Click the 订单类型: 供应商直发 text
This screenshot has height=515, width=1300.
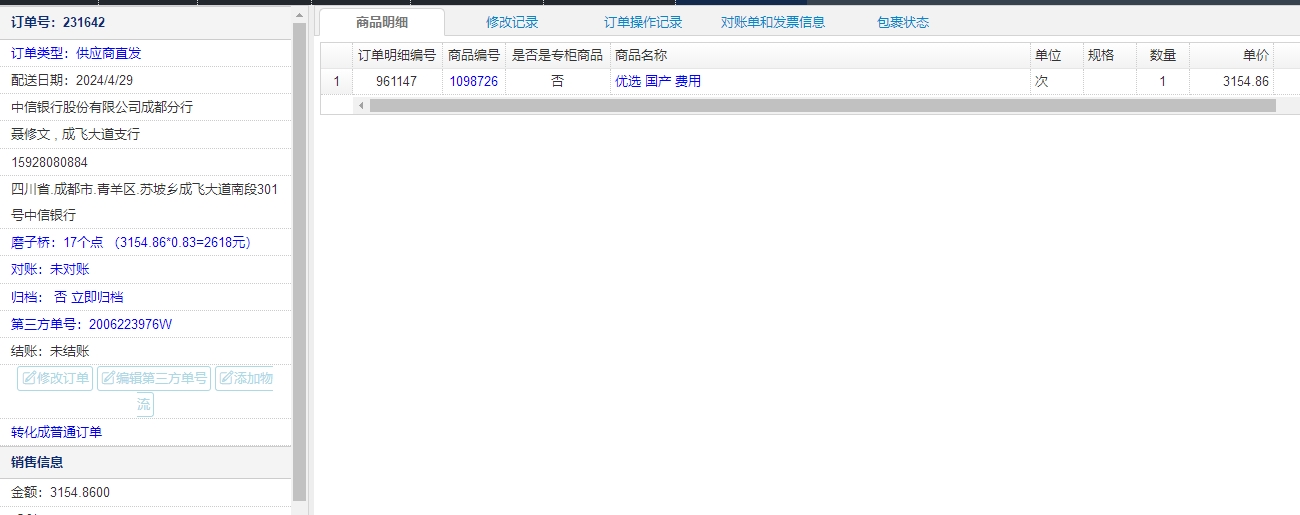76,54
